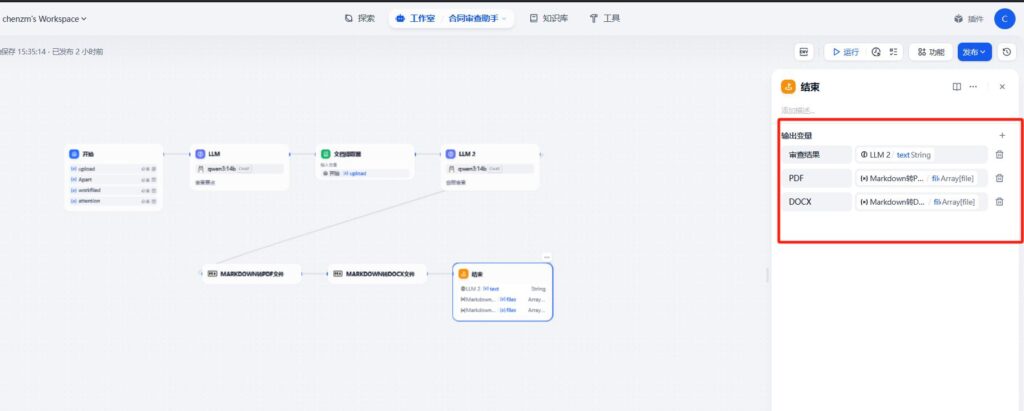Open the checklist icon in top toolbar
Image resolution: width=1024 pixels, height=411 pixels.
[x=894, y=51]
